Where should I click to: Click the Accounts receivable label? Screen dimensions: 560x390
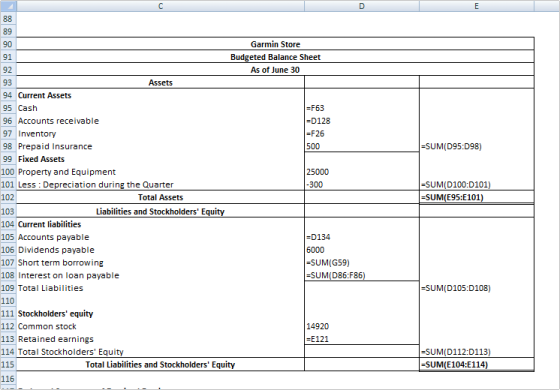click(x=59, y=121)
